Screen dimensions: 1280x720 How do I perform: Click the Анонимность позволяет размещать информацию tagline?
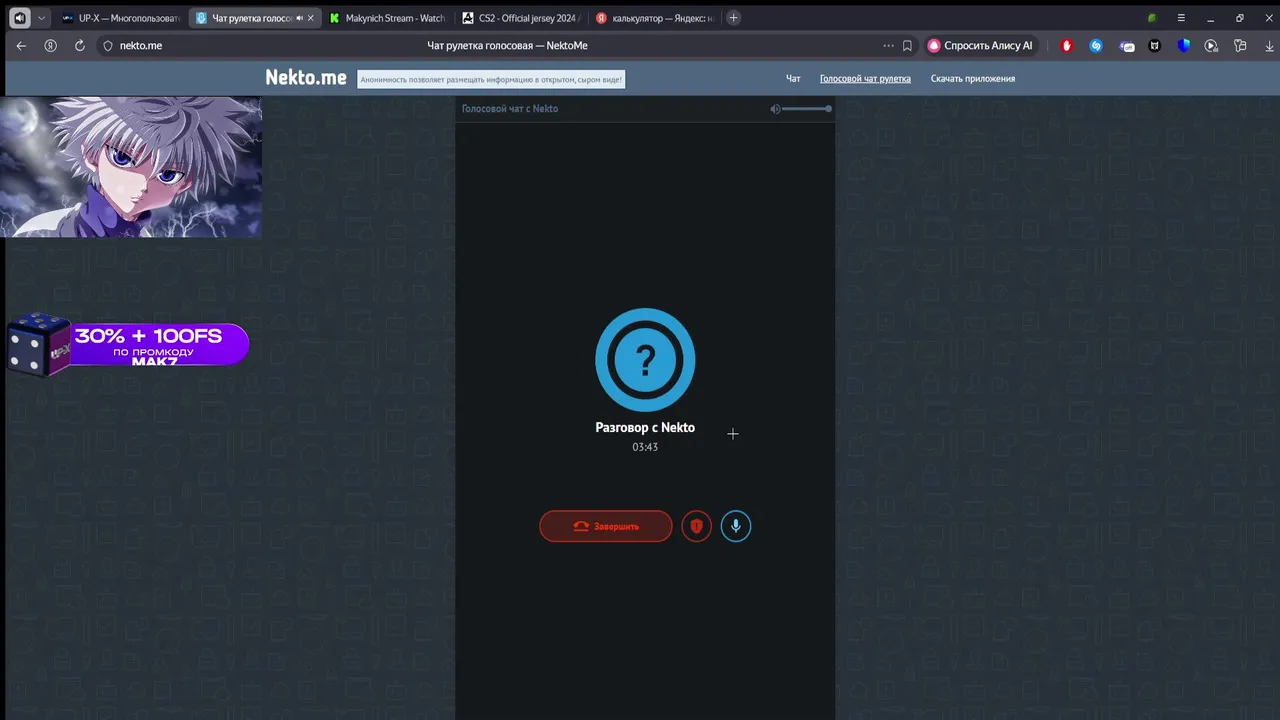491,79
